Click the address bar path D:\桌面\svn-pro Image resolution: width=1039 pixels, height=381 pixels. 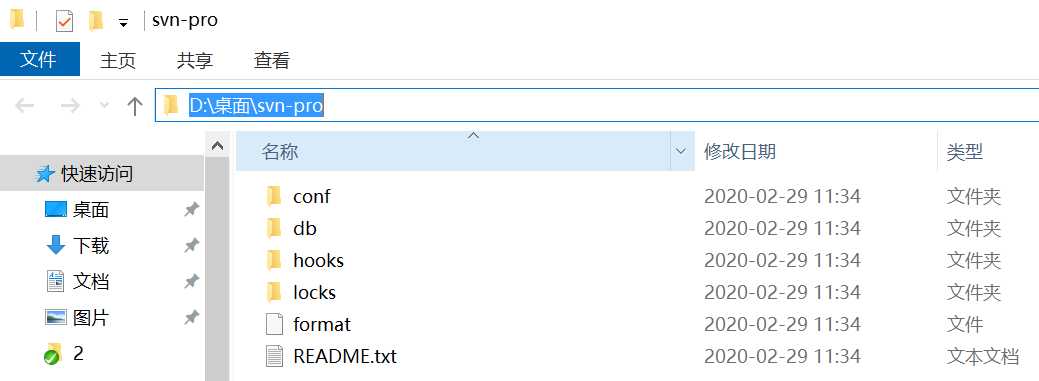pyautogui.click(x=256, y=105)
